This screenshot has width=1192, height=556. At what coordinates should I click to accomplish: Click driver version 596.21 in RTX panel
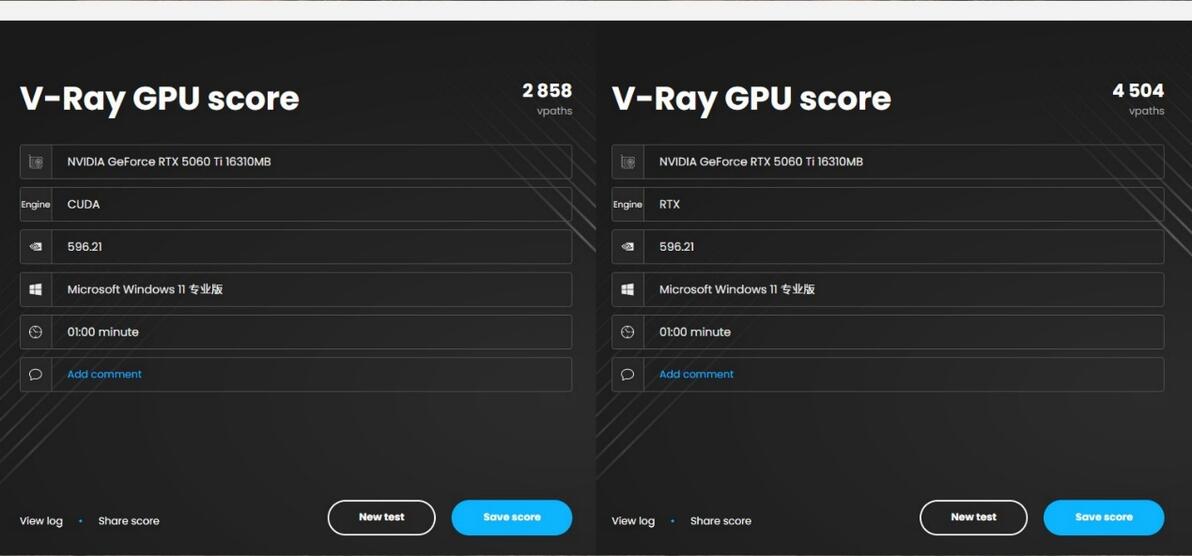677,247
